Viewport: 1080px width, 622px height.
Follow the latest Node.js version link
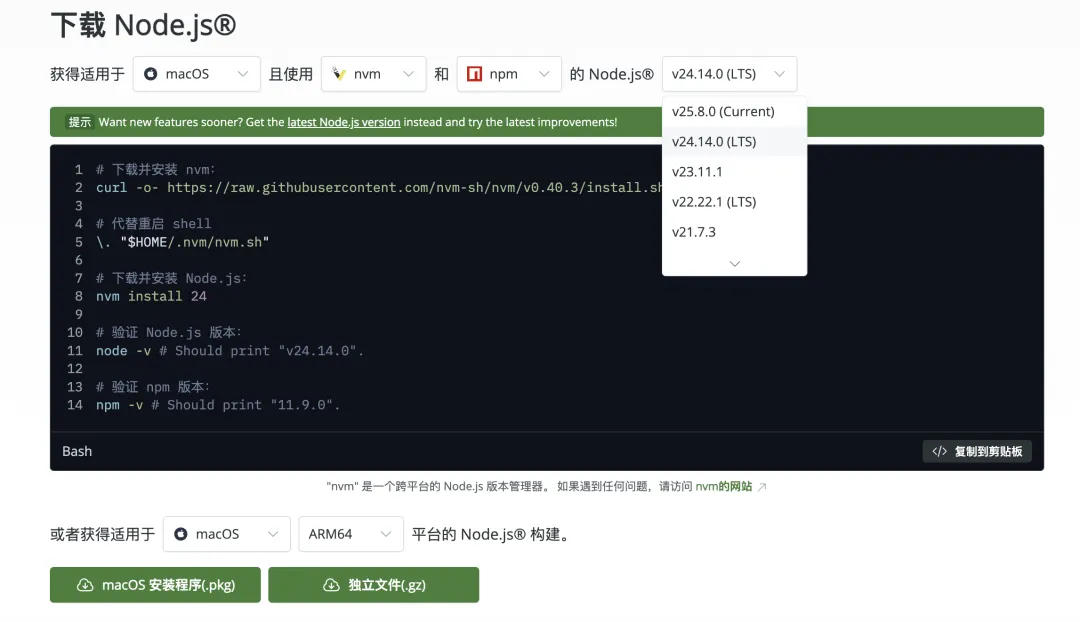tap(344, 122)
